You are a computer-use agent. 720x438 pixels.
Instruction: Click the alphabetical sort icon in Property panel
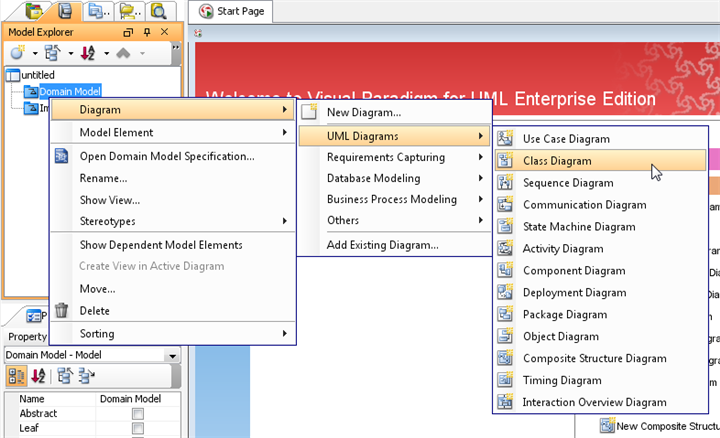click(x=38, y=376)
